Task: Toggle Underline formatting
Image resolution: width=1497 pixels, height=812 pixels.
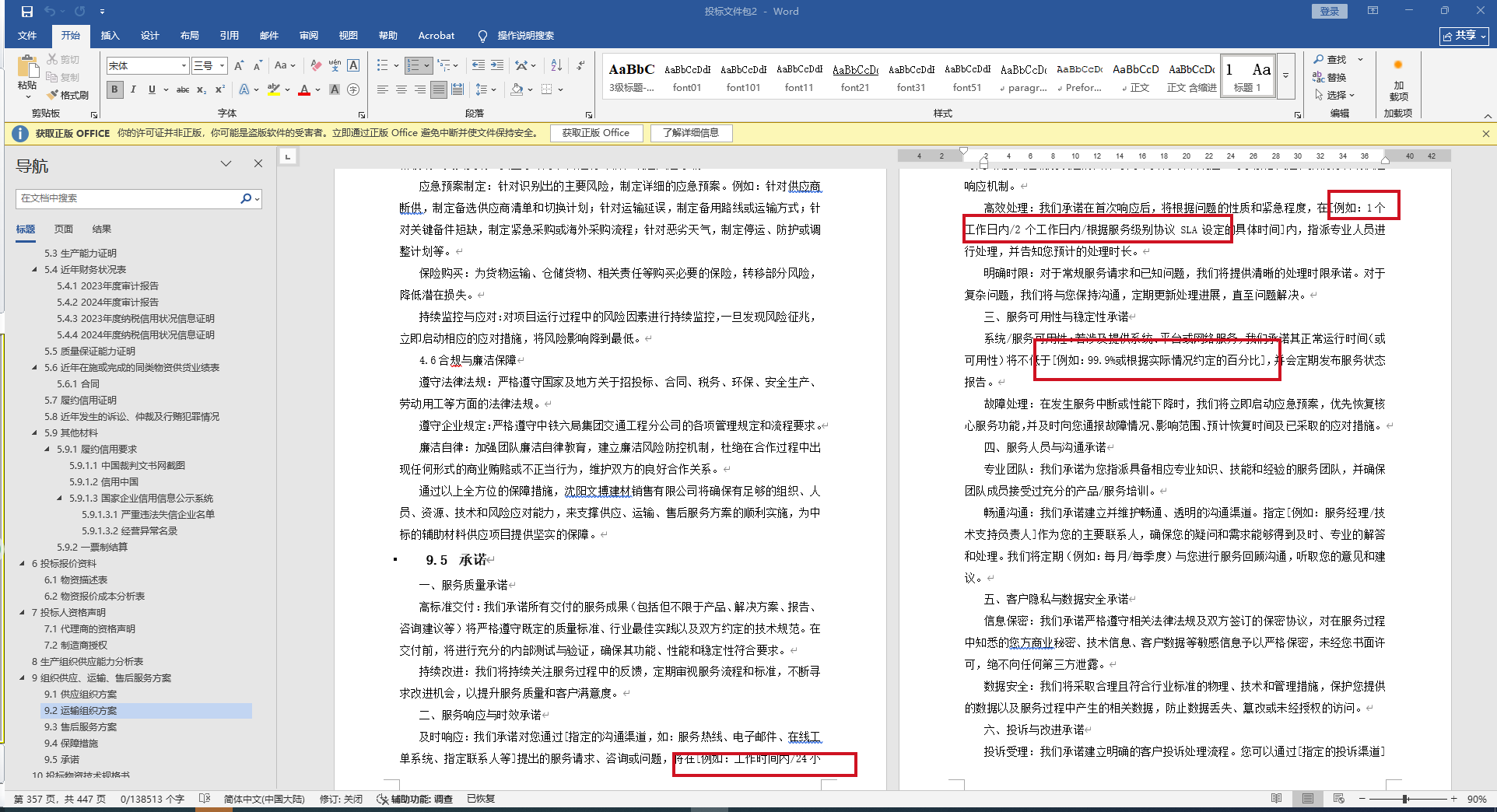Action: click(x=152, y=90)
